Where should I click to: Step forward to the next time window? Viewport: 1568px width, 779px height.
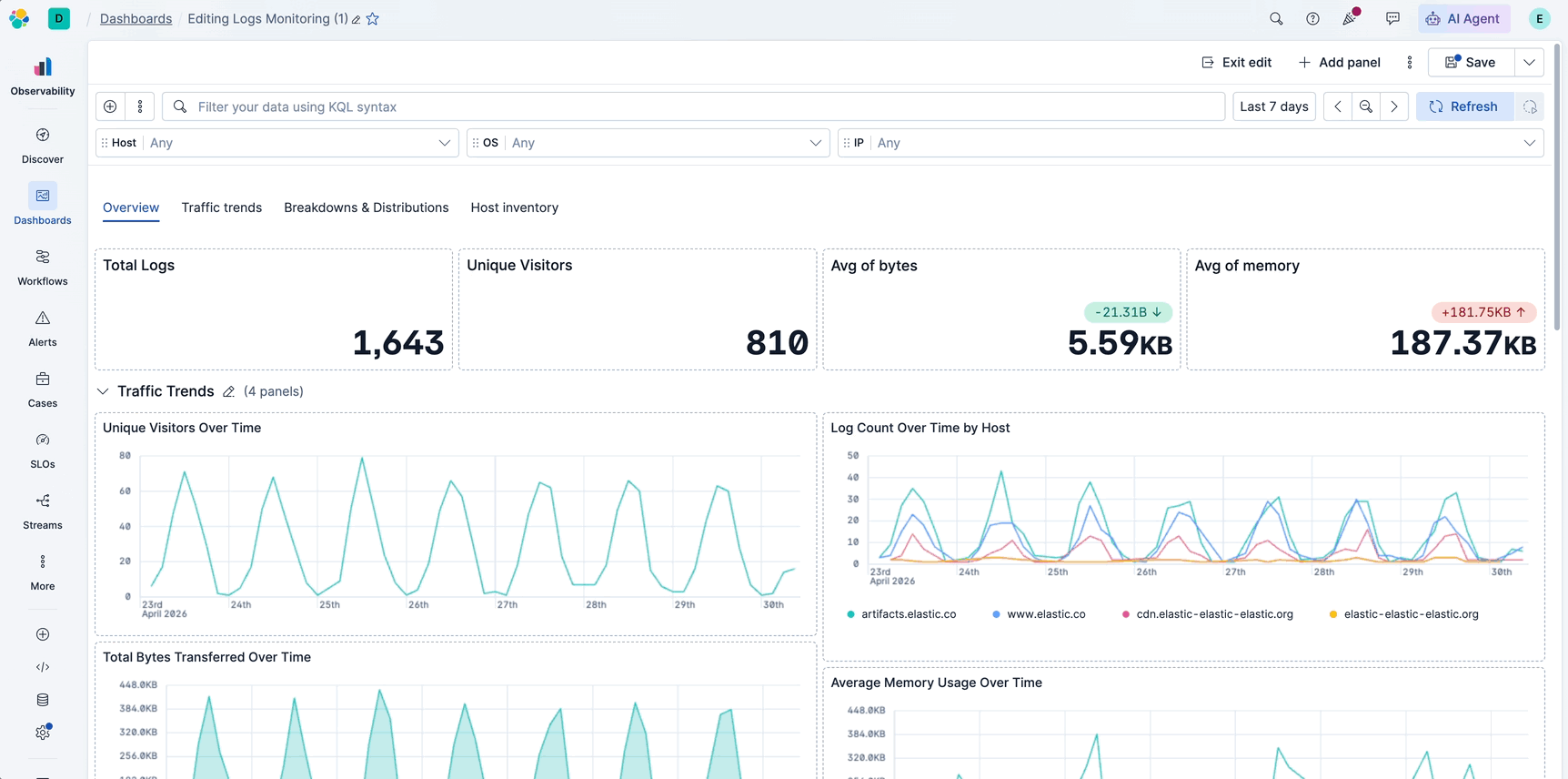pyautogui.click(x=1394, y=106)
